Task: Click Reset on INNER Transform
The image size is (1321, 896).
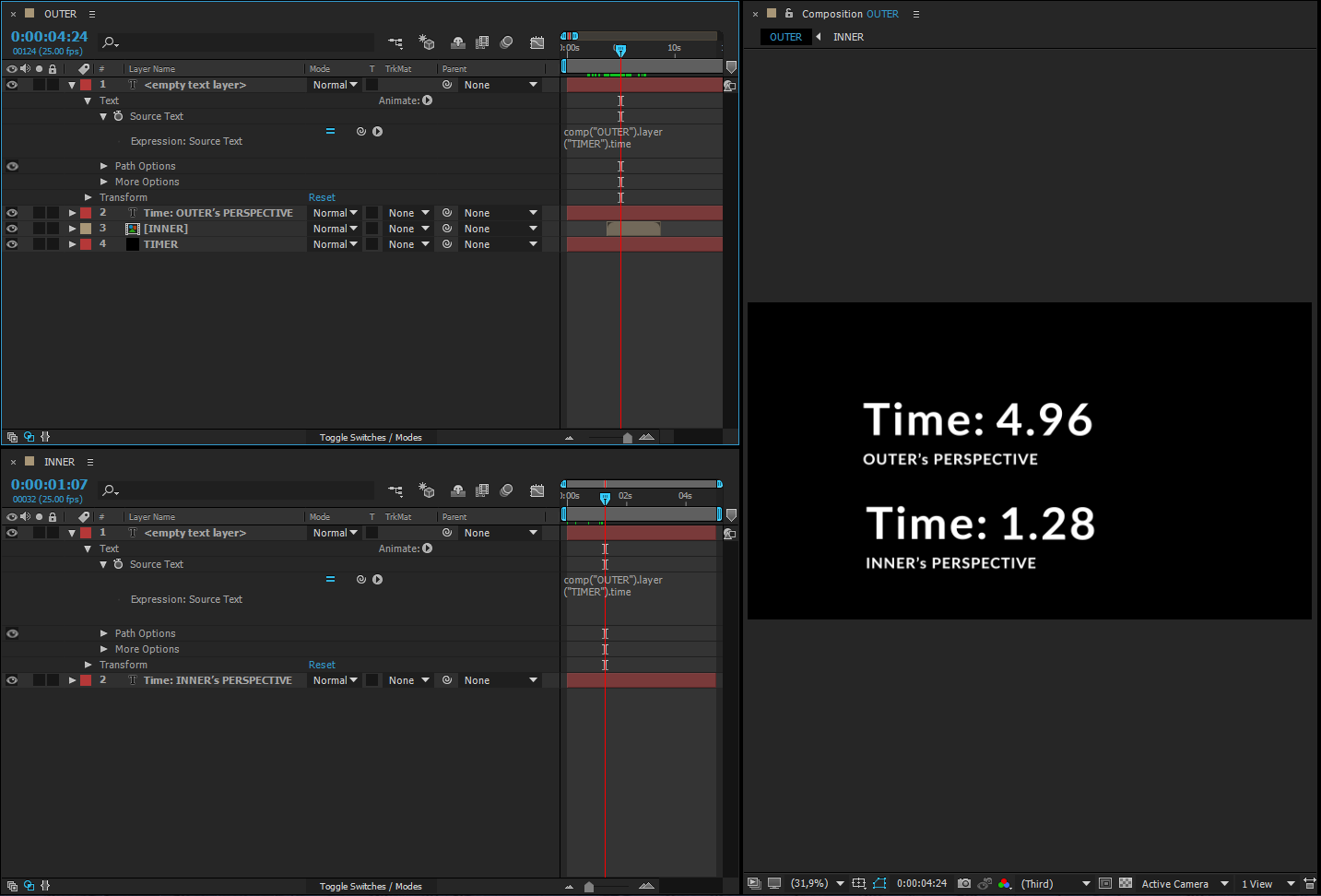Action: [322, 665]
